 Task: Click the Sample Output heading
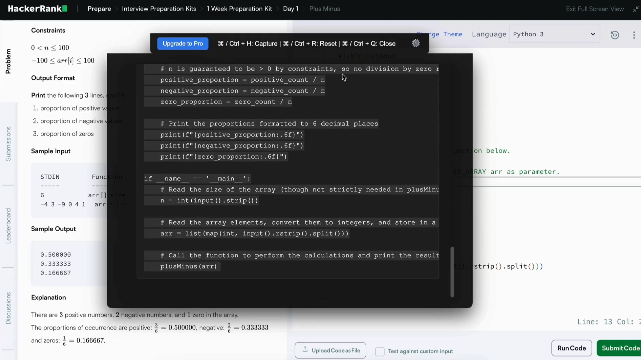(x=54, y=229)
